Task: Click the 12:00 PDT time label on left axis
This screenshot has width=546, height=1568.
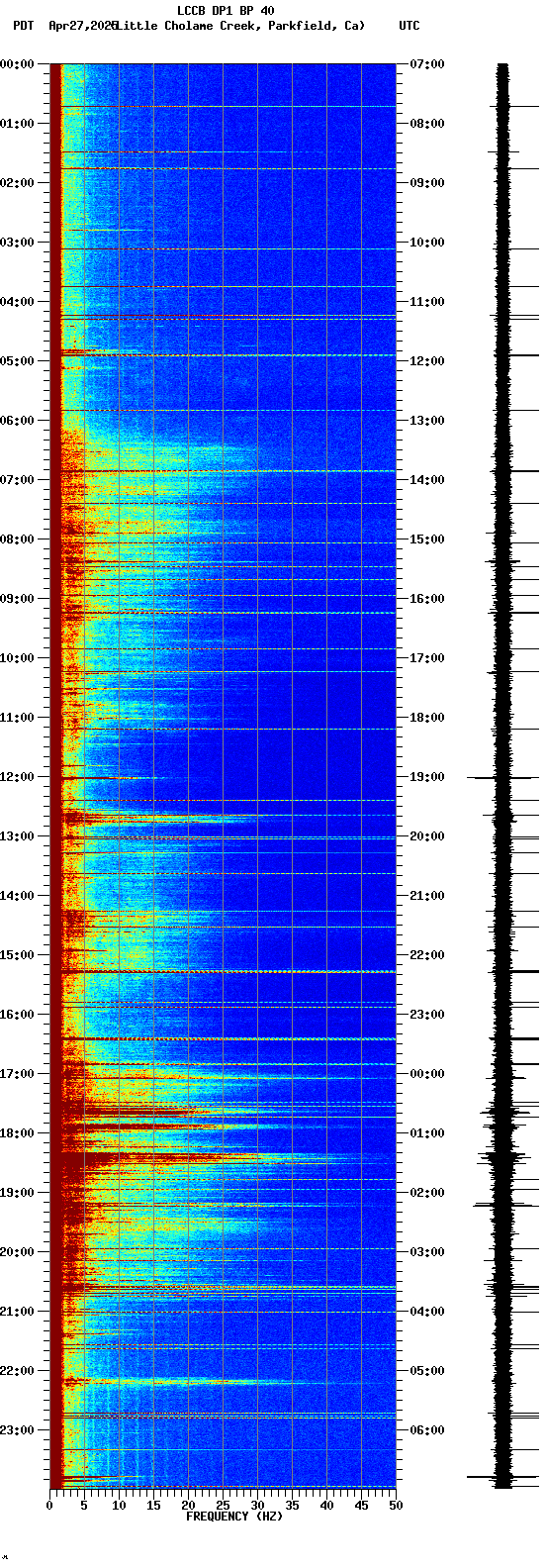Action: tap(17, 777)
